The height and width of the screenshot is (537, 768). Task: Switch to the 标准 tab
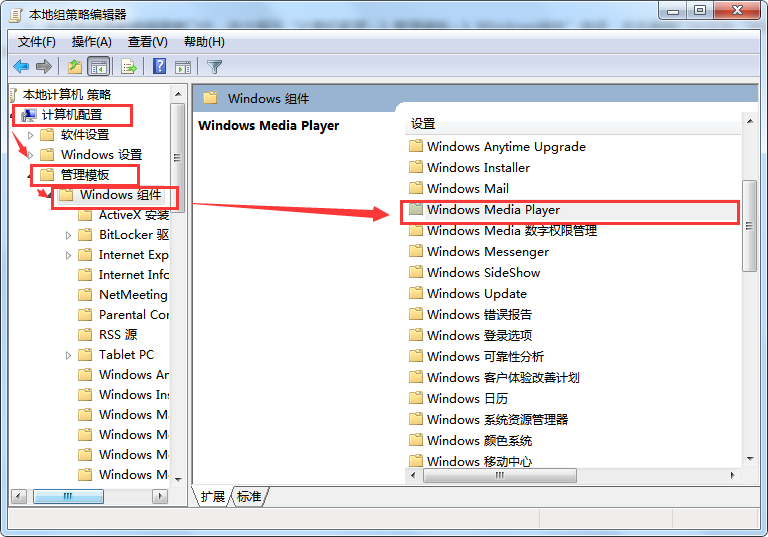click(249, 497)
